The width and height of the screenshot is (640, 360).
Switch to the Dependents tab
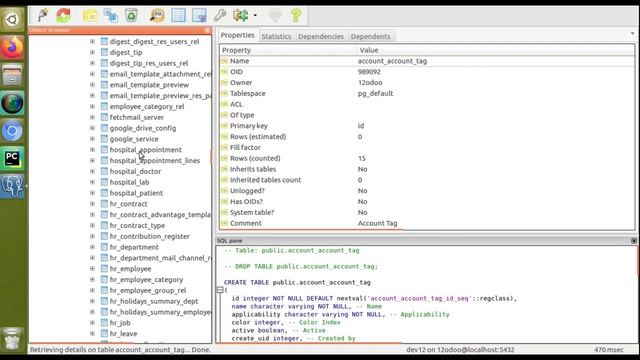tap(370, 36)
